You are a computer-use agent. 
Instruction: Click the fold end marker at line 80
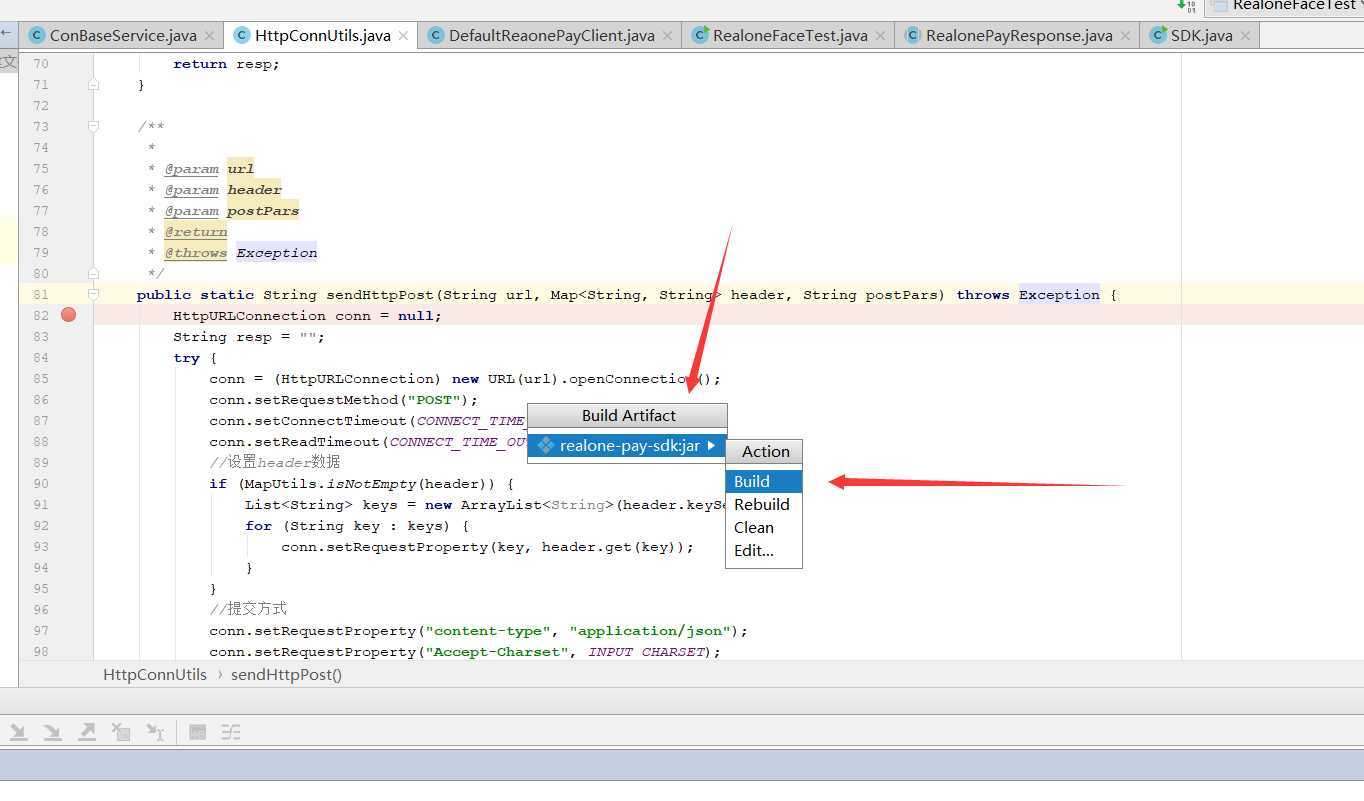coord(93,273)
